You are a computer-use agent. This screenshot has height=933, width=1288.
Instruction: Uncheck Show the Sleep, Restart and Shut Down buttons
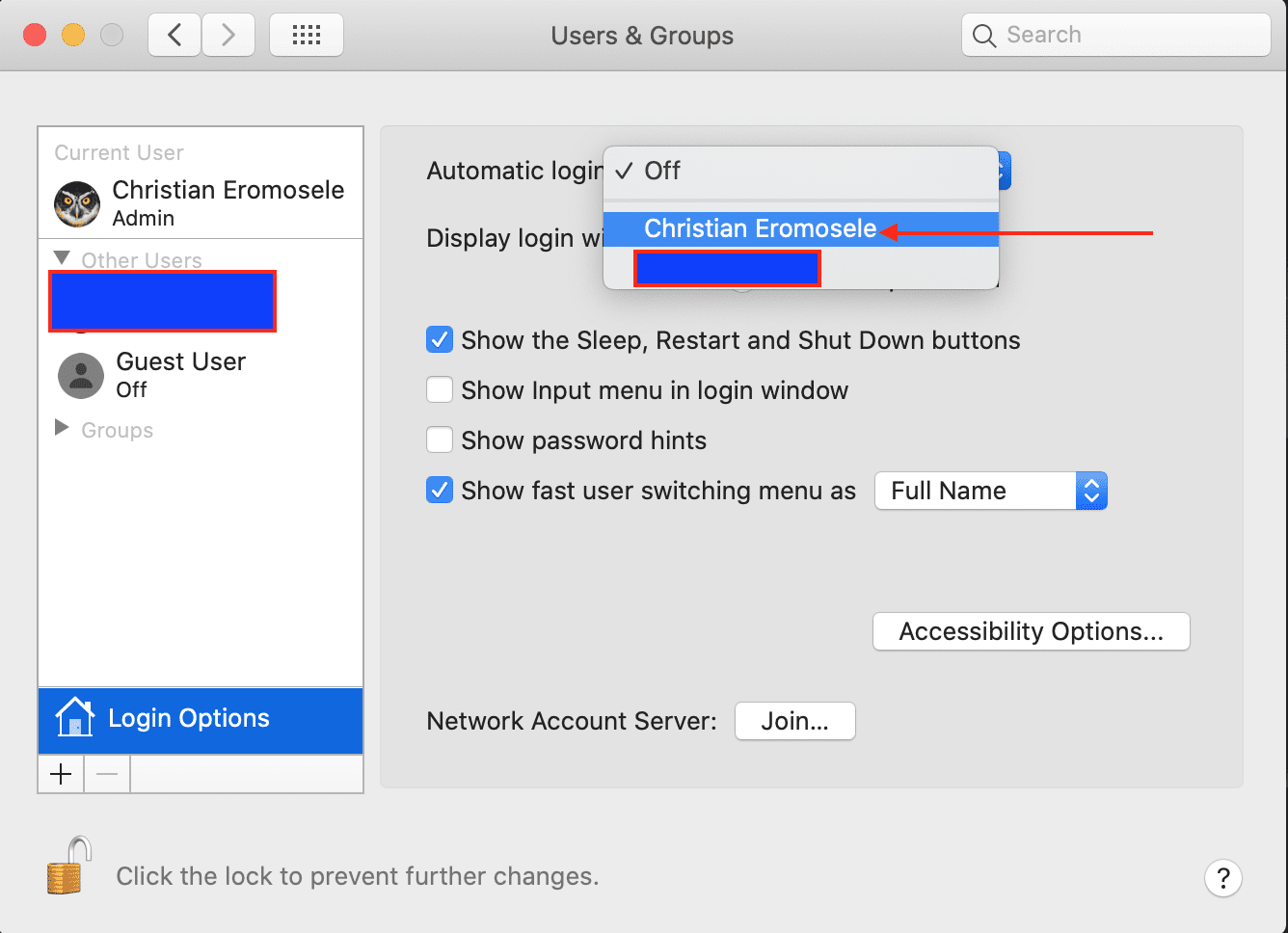(440, 340)
